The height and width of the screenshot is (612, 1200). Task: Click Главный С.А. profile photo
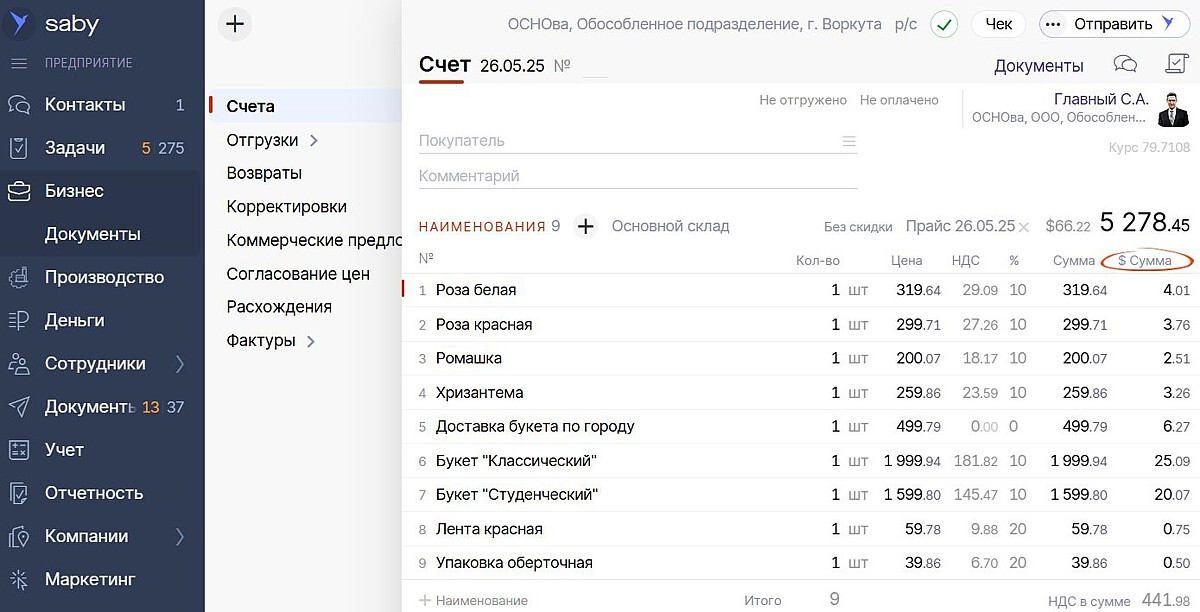point(1173,109)
